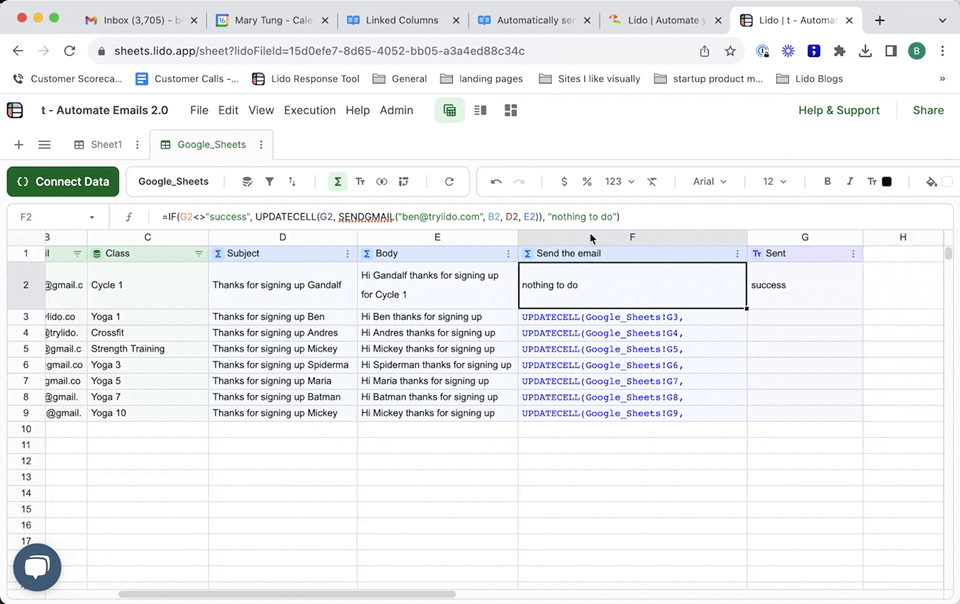Open the Execution menu

coord(309,111)
